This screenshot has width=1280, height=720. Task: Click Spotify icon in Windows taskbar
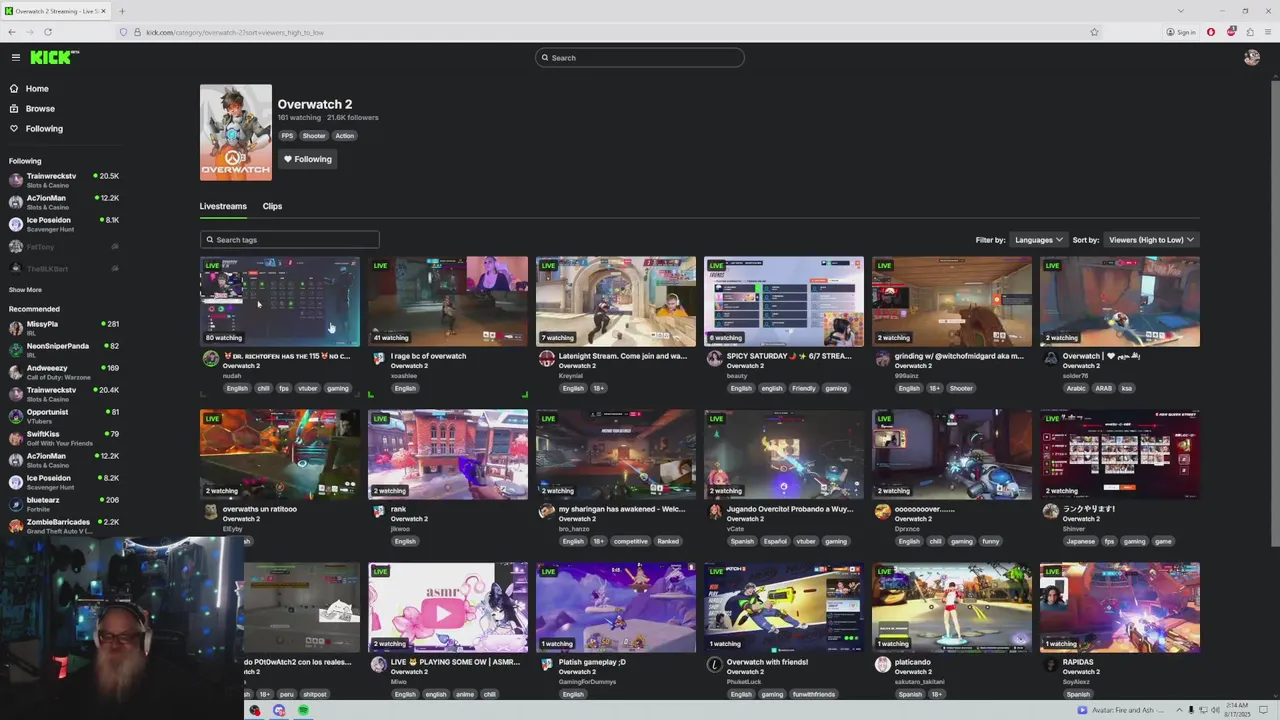(303, 711)
